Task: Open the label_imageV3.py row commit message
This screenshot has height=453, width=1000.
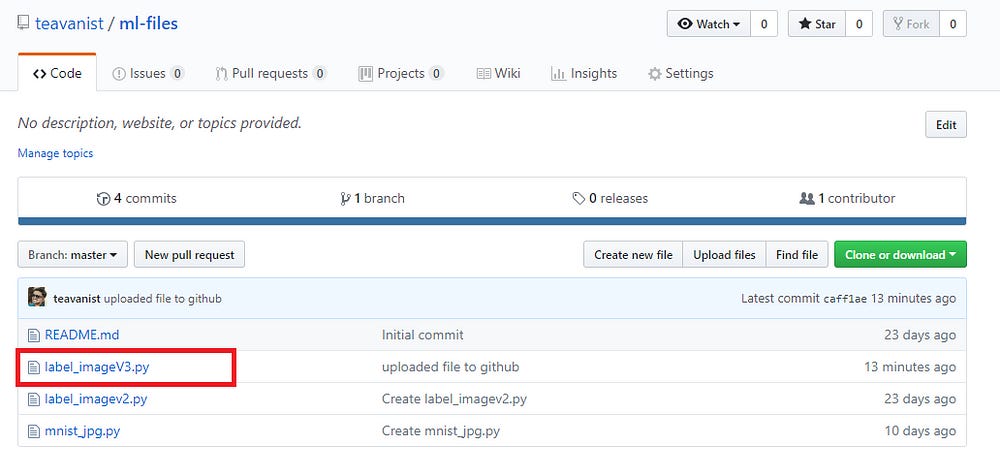Action: [x=450, y=367]
